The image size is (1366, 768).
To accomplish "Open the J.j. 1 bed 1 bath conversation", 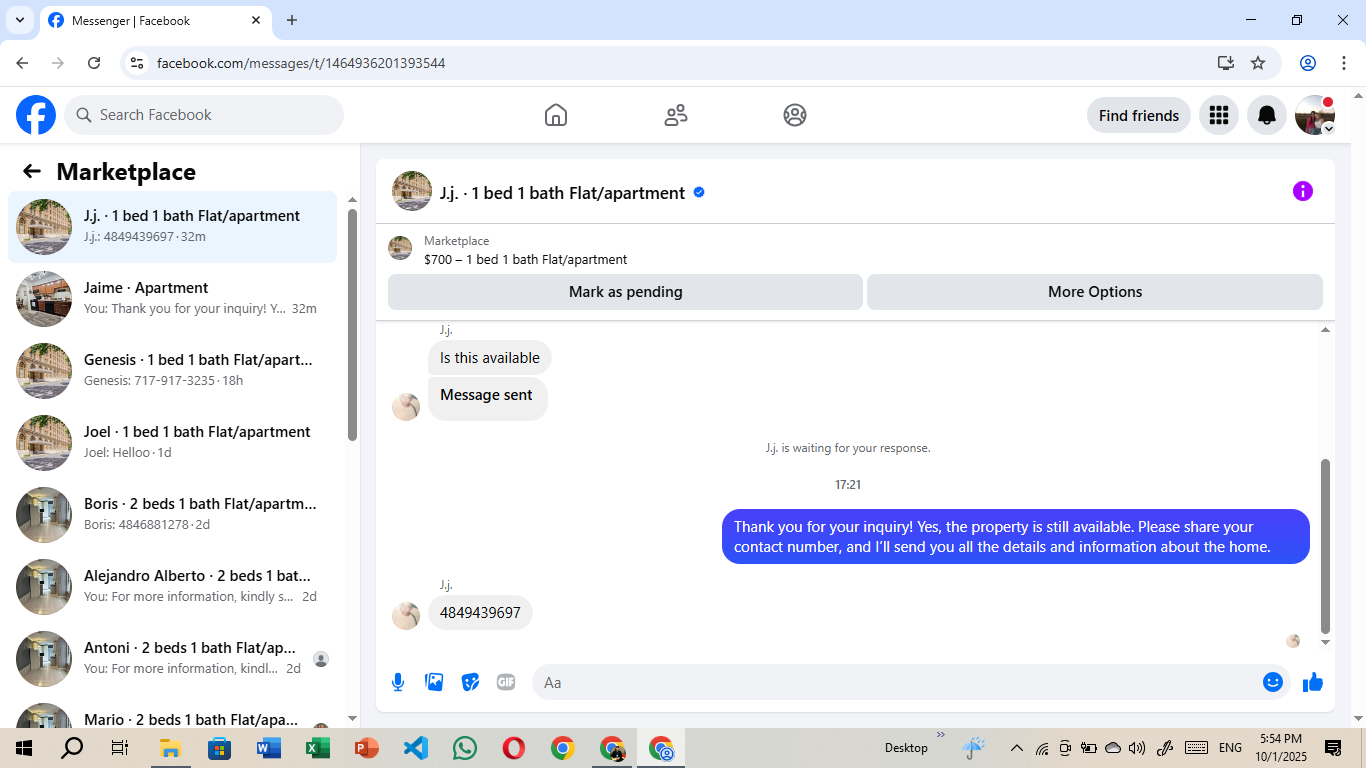I will click(172, 227).
